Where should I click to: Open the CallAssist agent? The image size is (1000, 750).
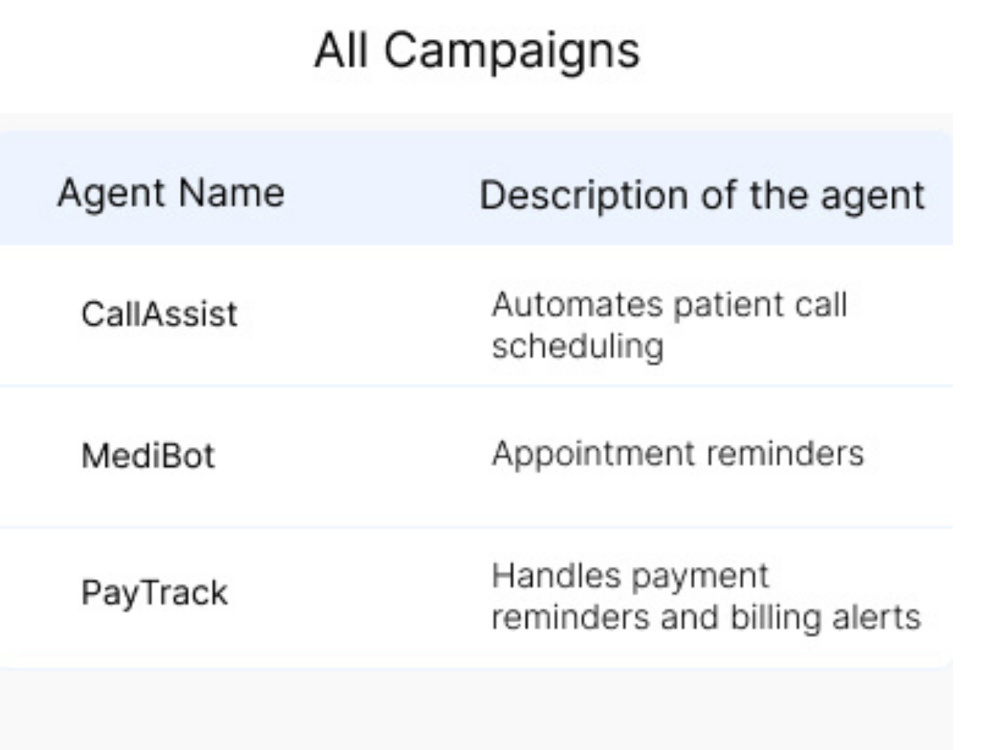(x=159, y=314)
